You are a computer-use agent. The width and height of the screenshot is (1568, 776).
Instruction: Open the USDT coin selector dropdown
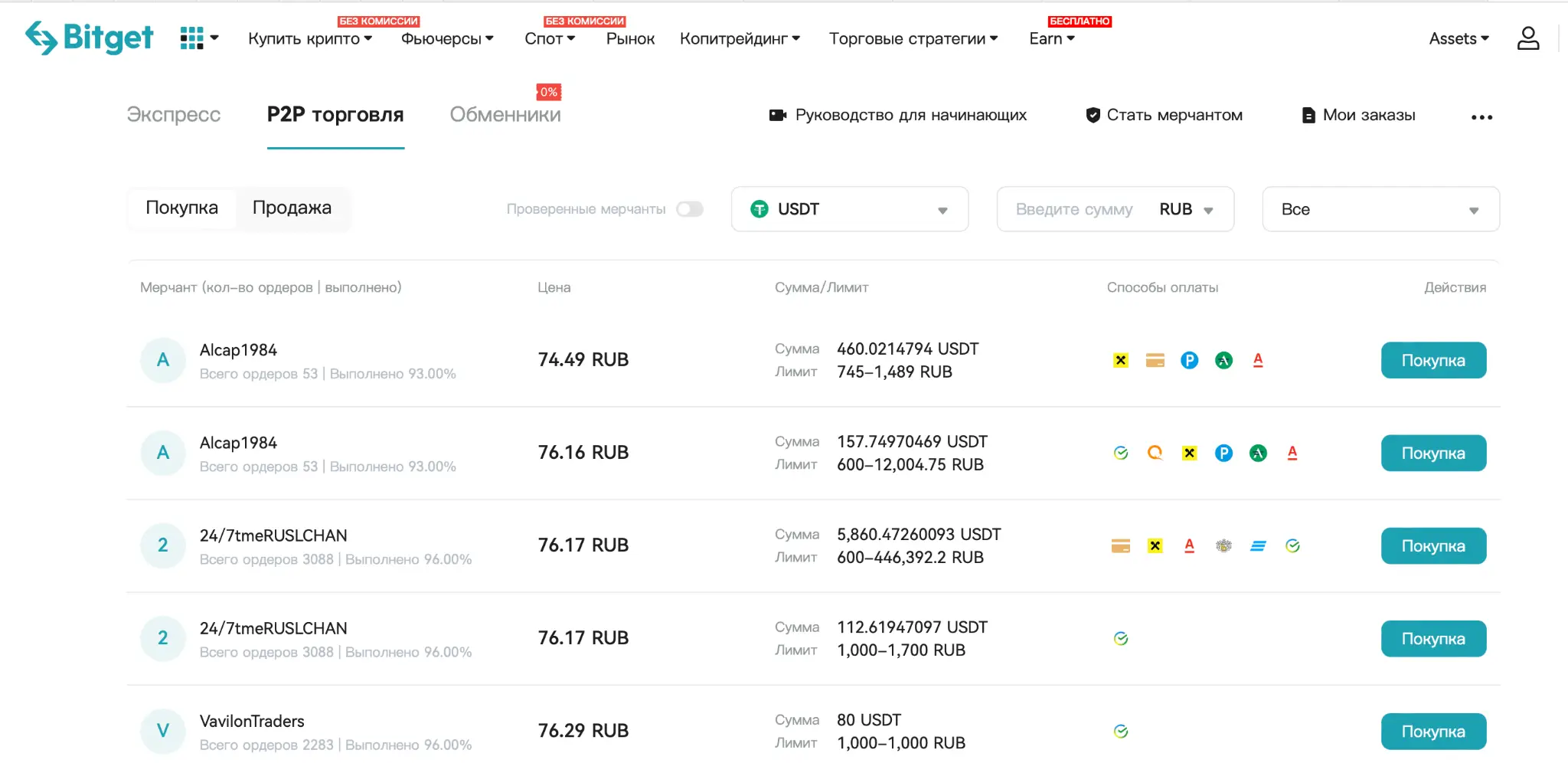pos(850,209)
